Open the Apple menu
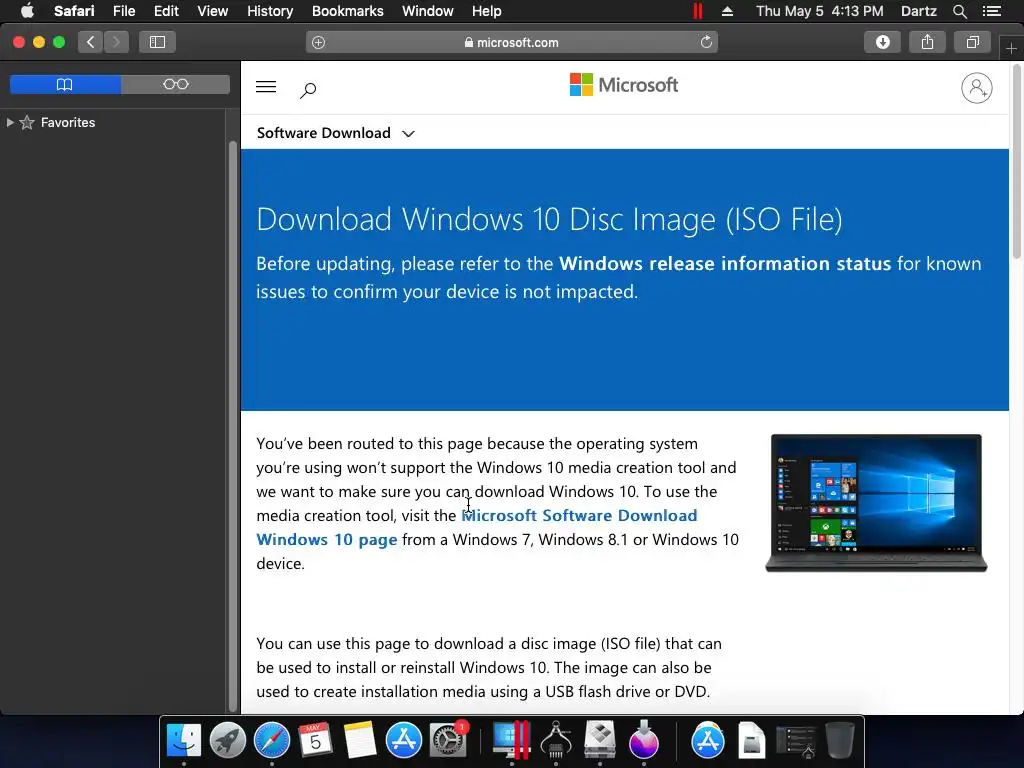The image size is (1024, 768). coord(27,11)
